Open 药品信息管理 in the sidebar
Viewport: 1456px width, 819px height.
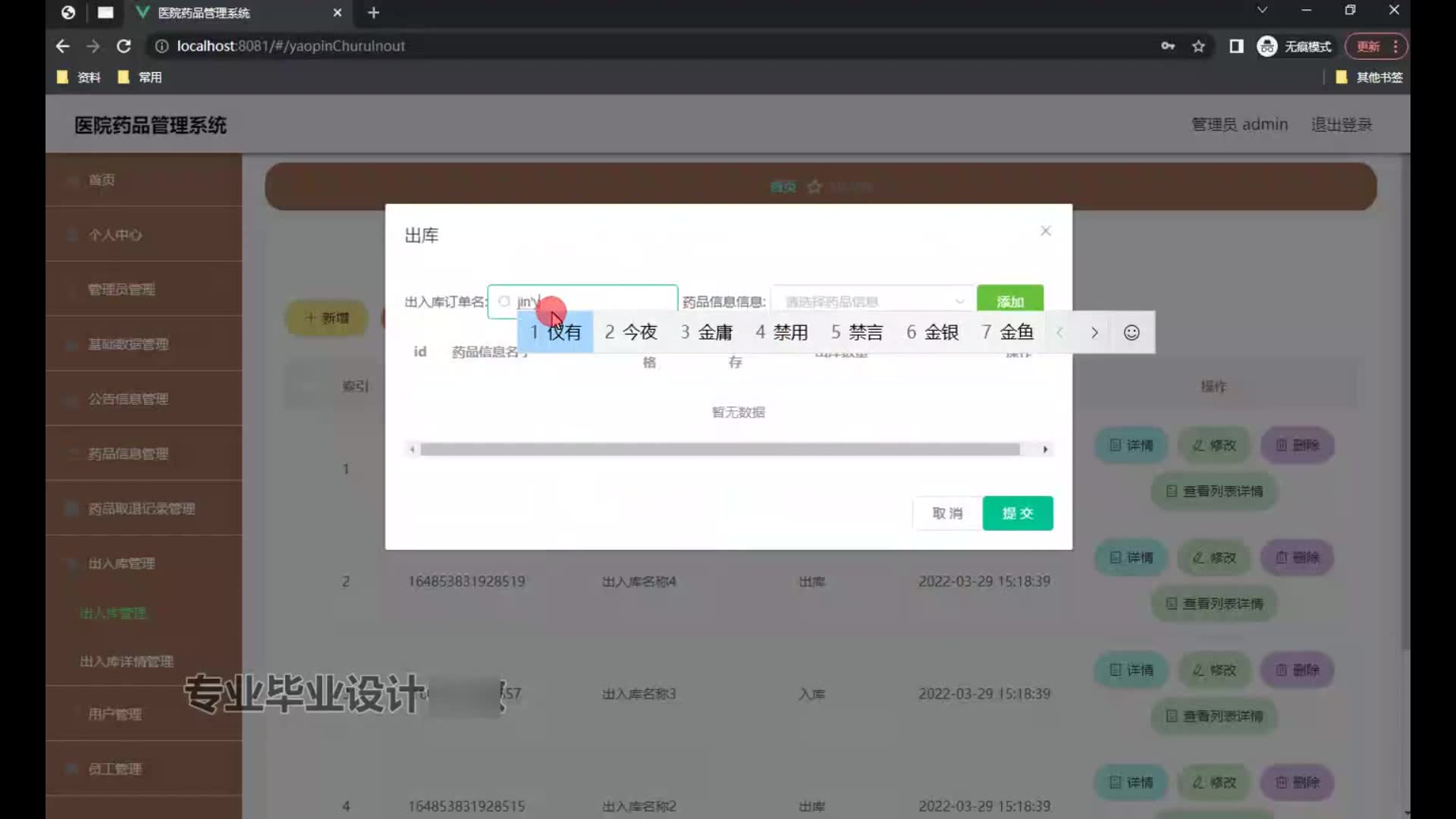coord(128,453)
